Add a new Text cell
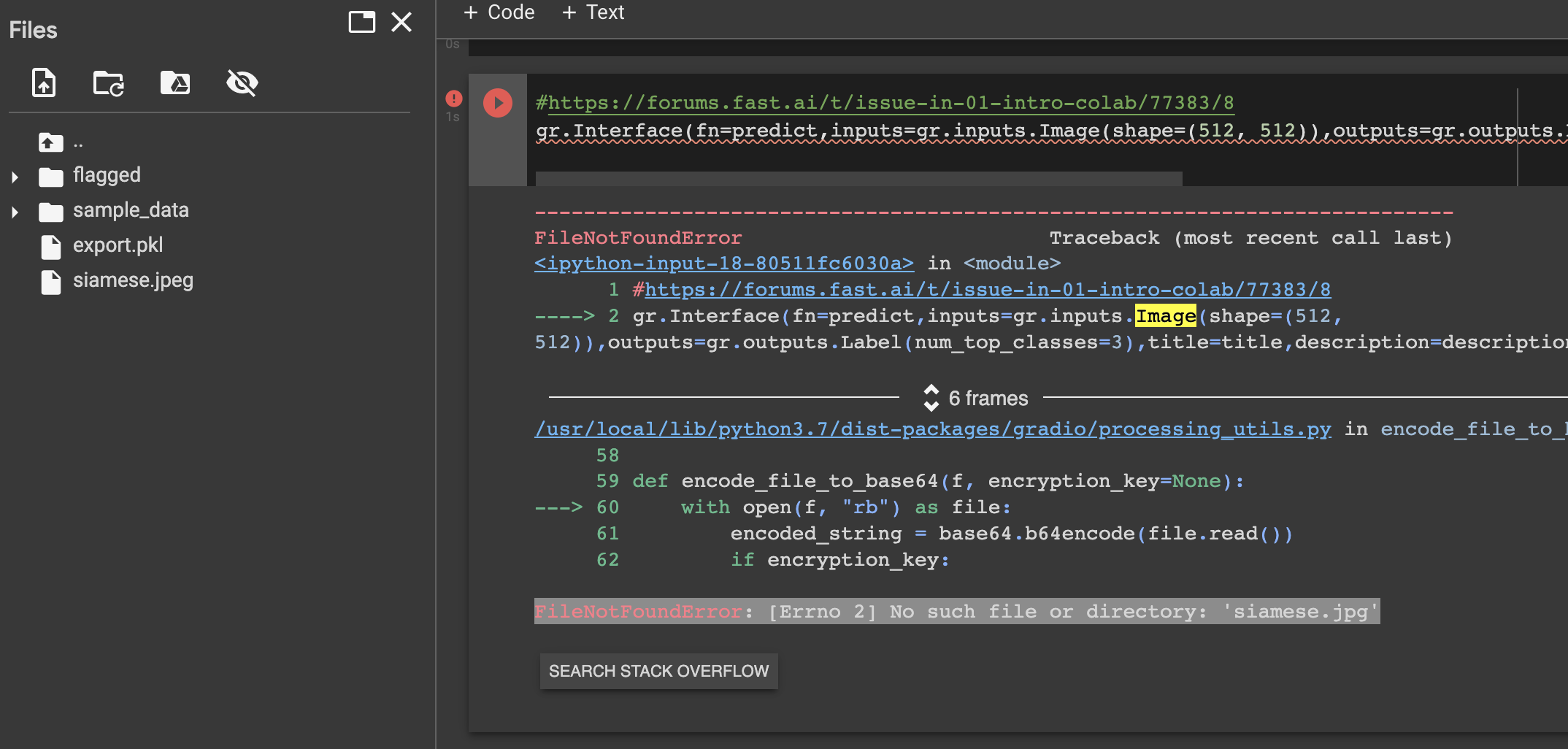The height and width of the screenshot is (749, 1568). pos(593,12)
